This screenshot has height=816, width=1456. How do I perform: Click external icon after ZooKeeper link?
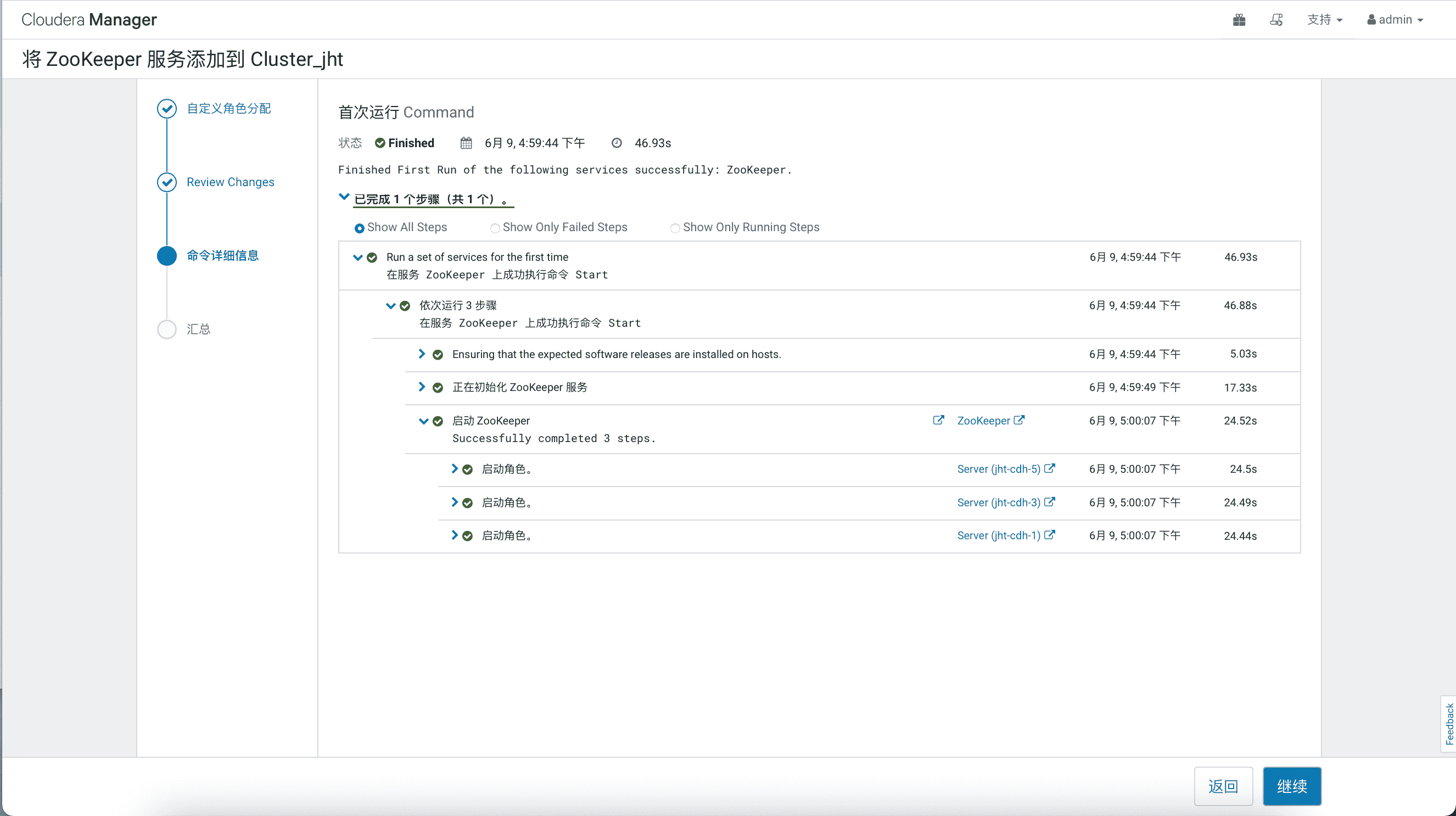[x=1019, y=420]
